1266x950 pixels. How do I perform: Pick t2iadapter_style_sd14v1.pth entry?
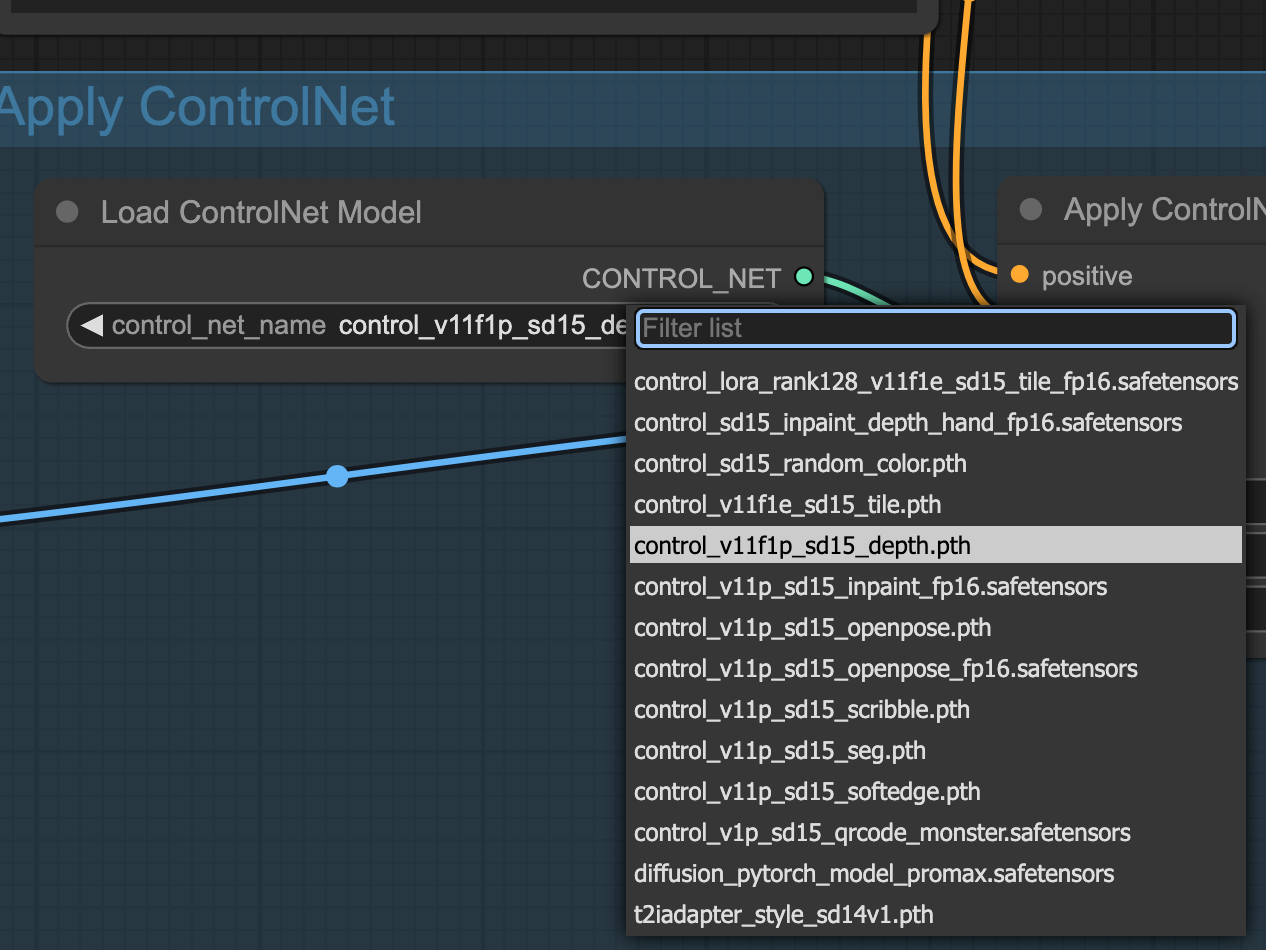point(783,915)
